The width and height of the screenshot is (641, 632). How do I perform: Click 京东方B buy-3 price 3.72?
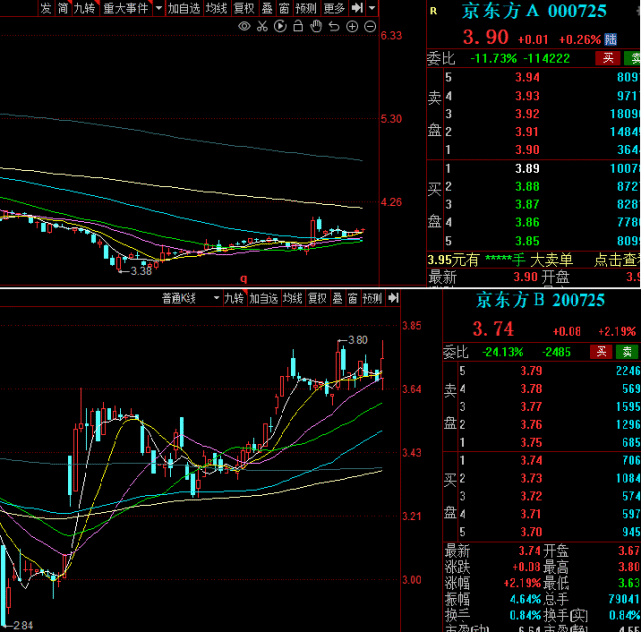[x=531, y=496]
